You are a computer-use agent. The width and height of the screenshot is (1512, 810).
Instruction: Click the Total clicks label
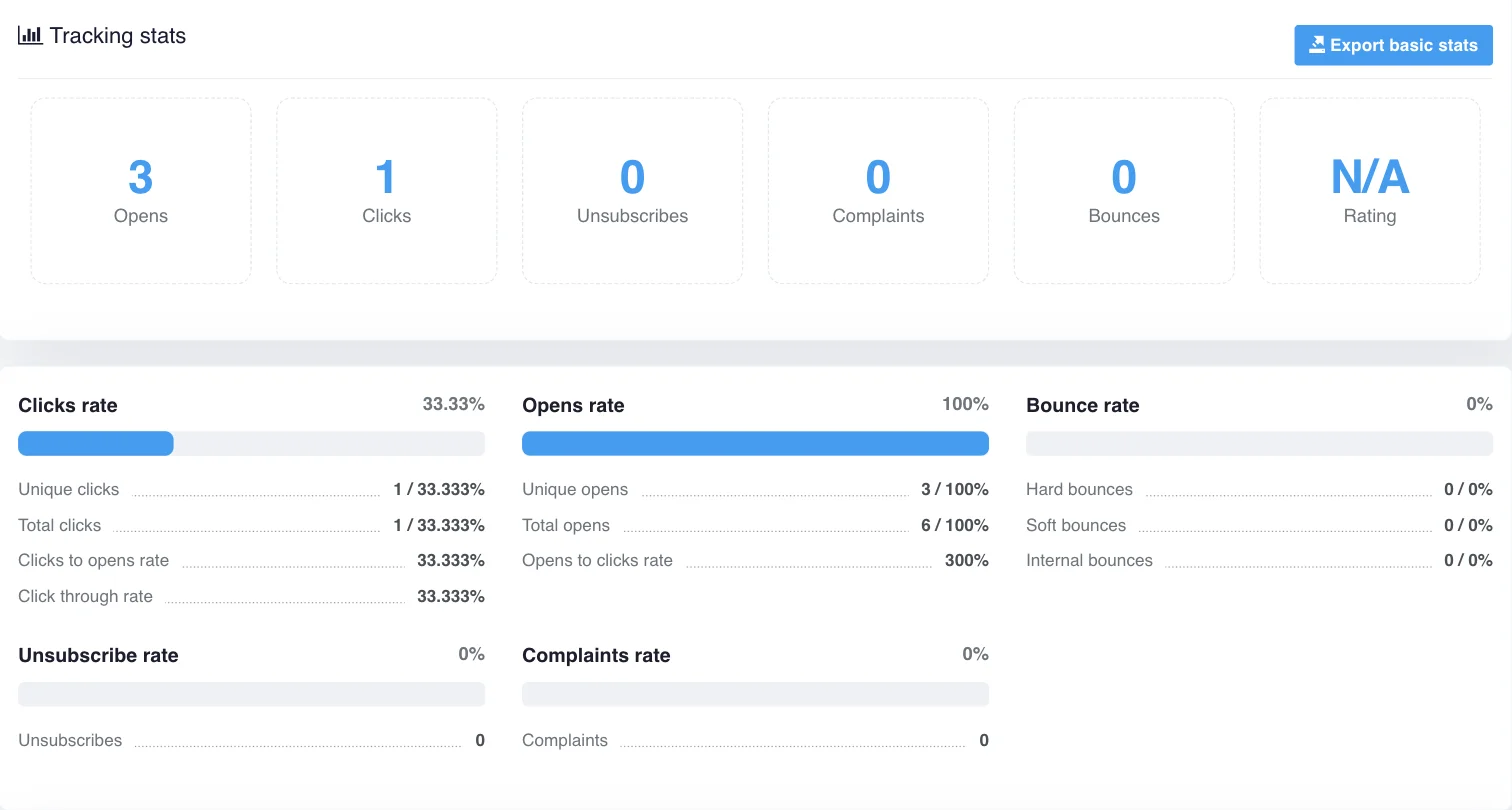tap(60, 525)
